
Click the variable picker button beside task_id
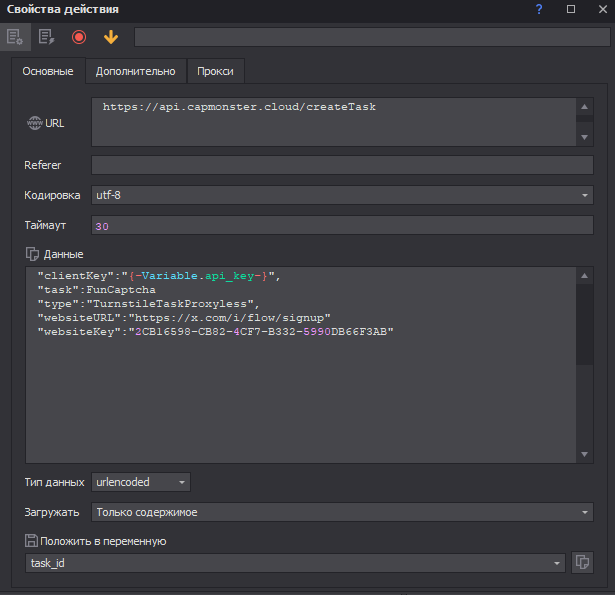point(582,563)
